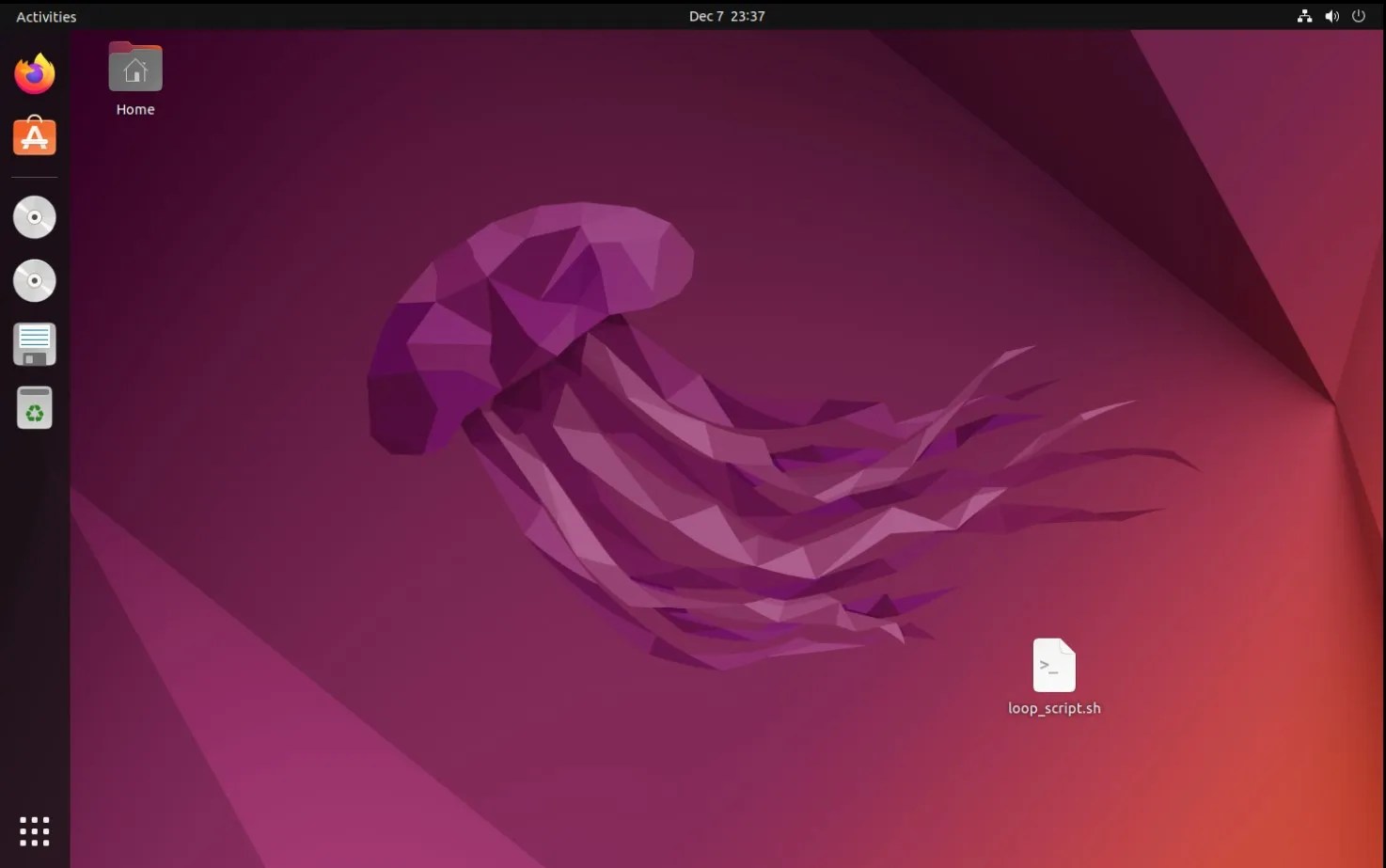Open the volume indicator
This screenshot has width=1386, height=868.
tap(1331, 16)
